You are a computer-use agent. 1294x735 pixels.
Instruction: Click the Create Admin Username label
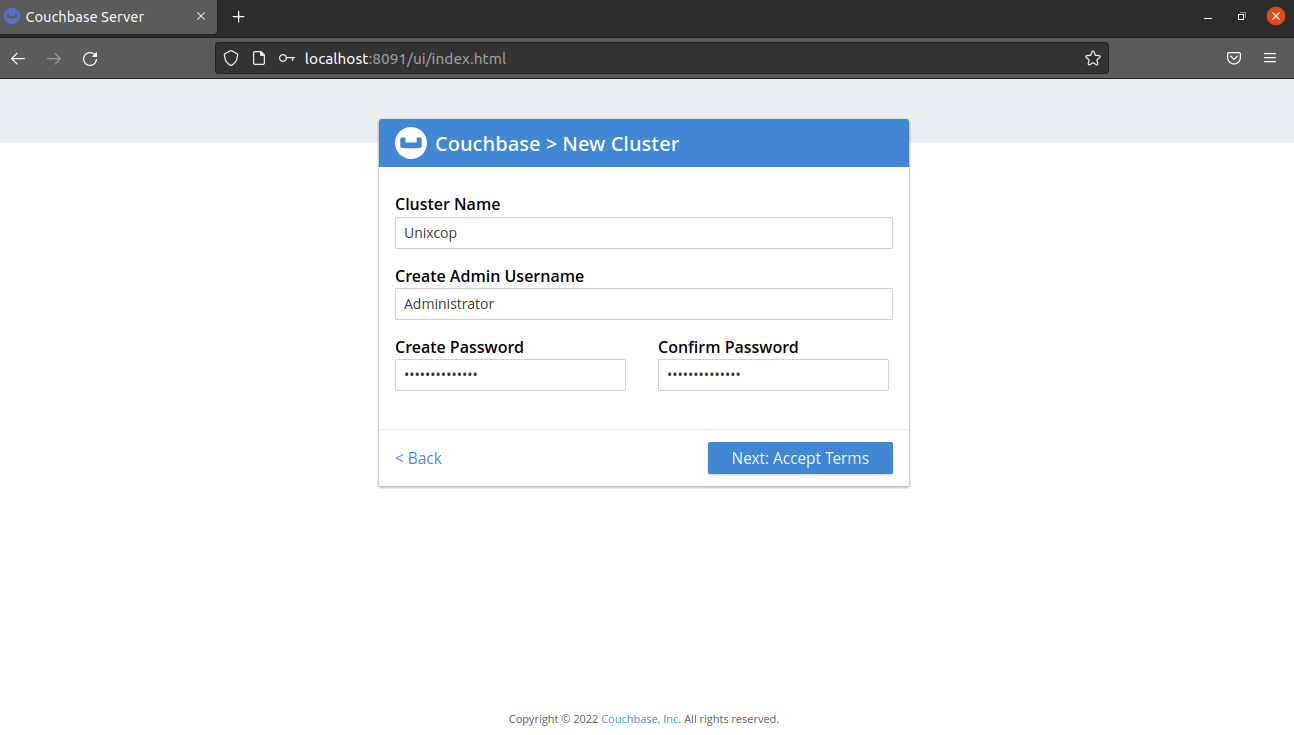coord(489,276)
